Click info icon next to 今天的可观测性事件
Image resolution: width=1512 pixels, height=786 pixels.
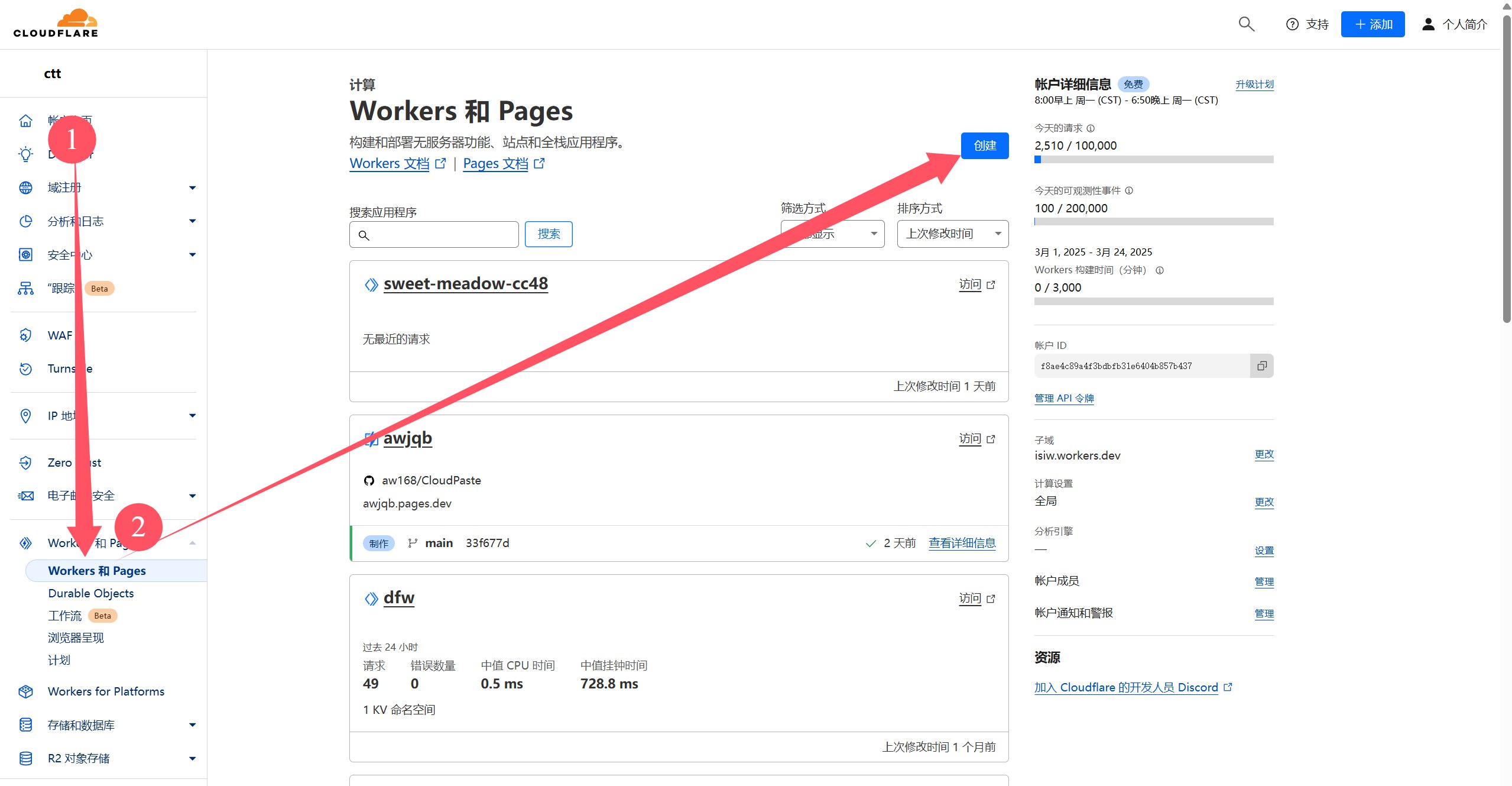pyautogui.click(x=1129, y=190)
